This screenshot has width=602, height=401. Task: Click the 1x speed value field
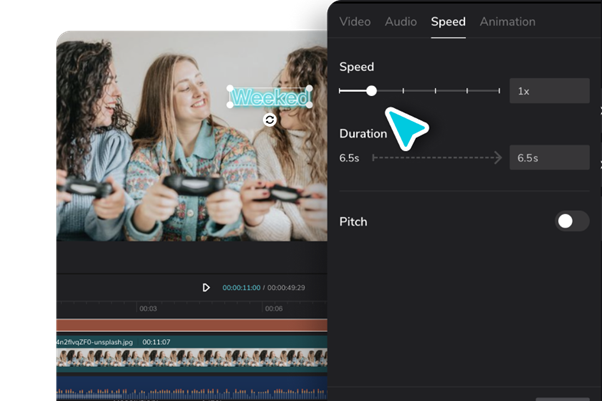(x=549, y=91)
